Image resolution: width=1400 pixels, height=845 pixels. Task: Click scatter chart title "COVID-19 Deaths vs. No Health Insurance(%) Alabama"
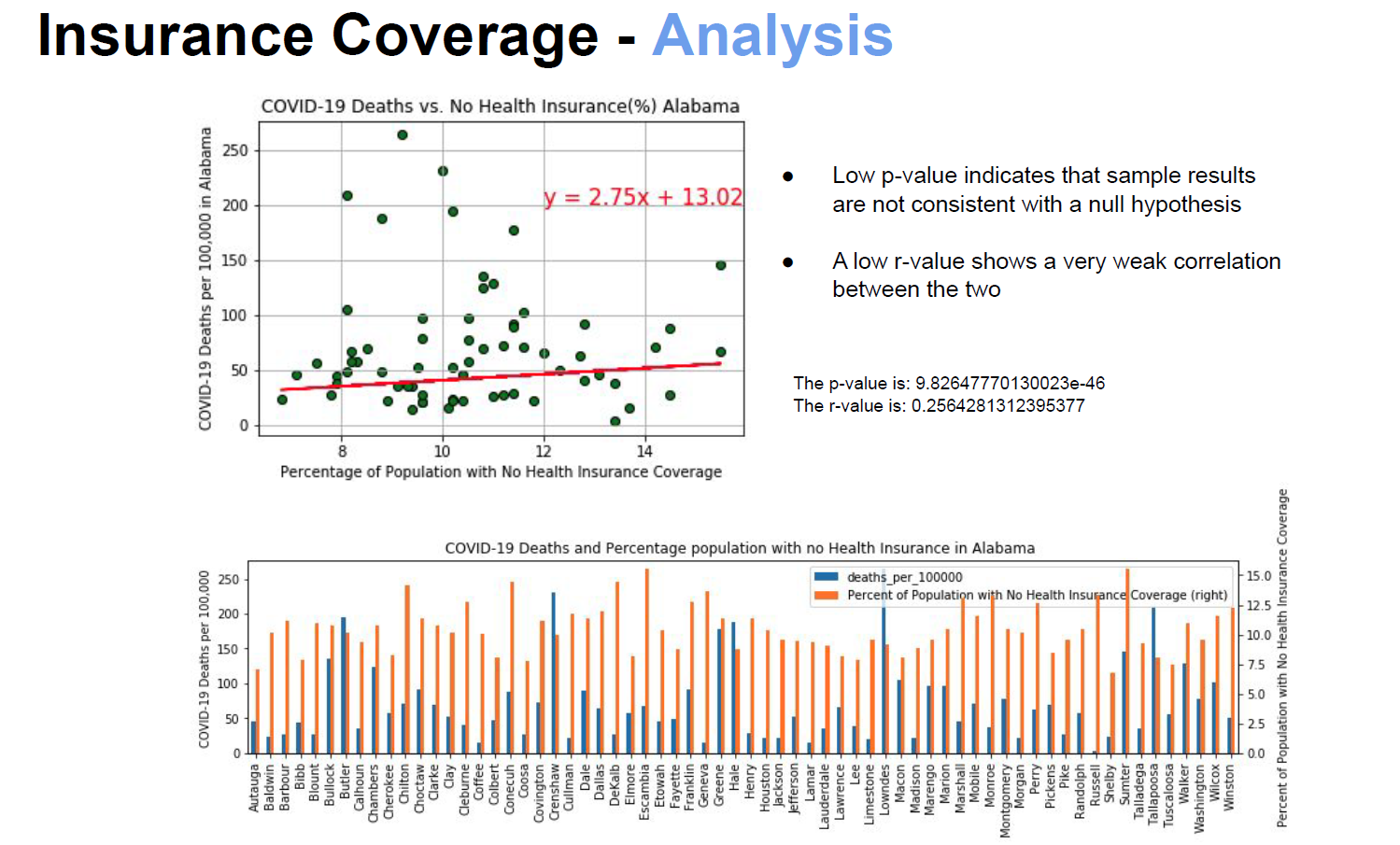tap(500, 106)
